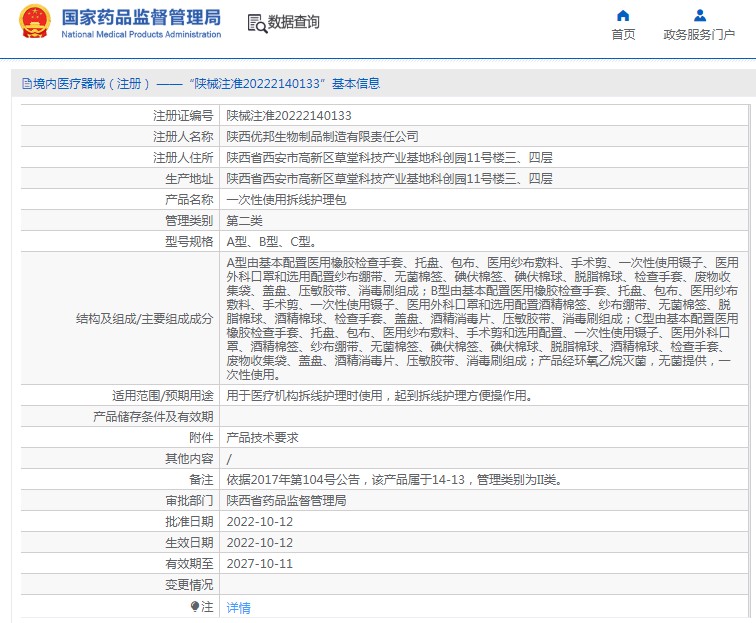Viewport: 756px width, 623px height.
Task: Select 陕西省药品监督管理局 approval department
Action: [286, 501]
